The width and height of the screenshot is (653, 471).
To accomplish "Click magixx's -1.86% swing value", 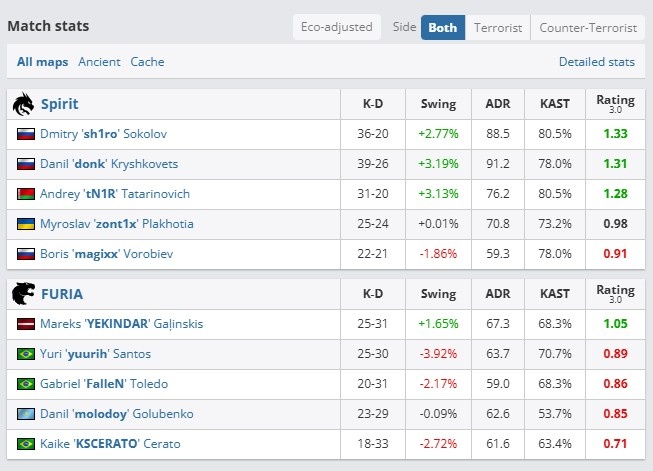I will pyautogui.click(x=438, y=254).
